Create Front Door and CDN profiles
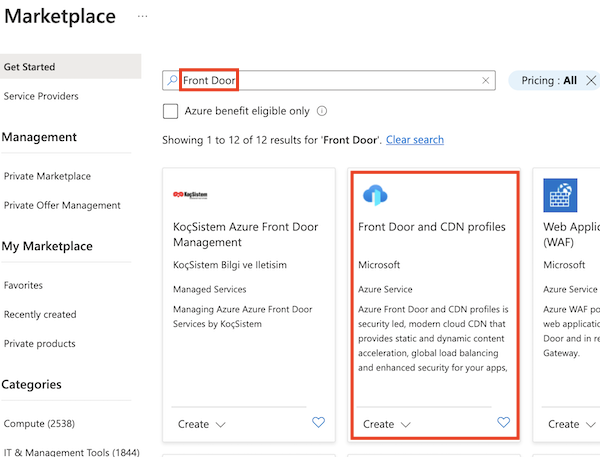This screenshot has width=600, height=457. click(378, 424)
